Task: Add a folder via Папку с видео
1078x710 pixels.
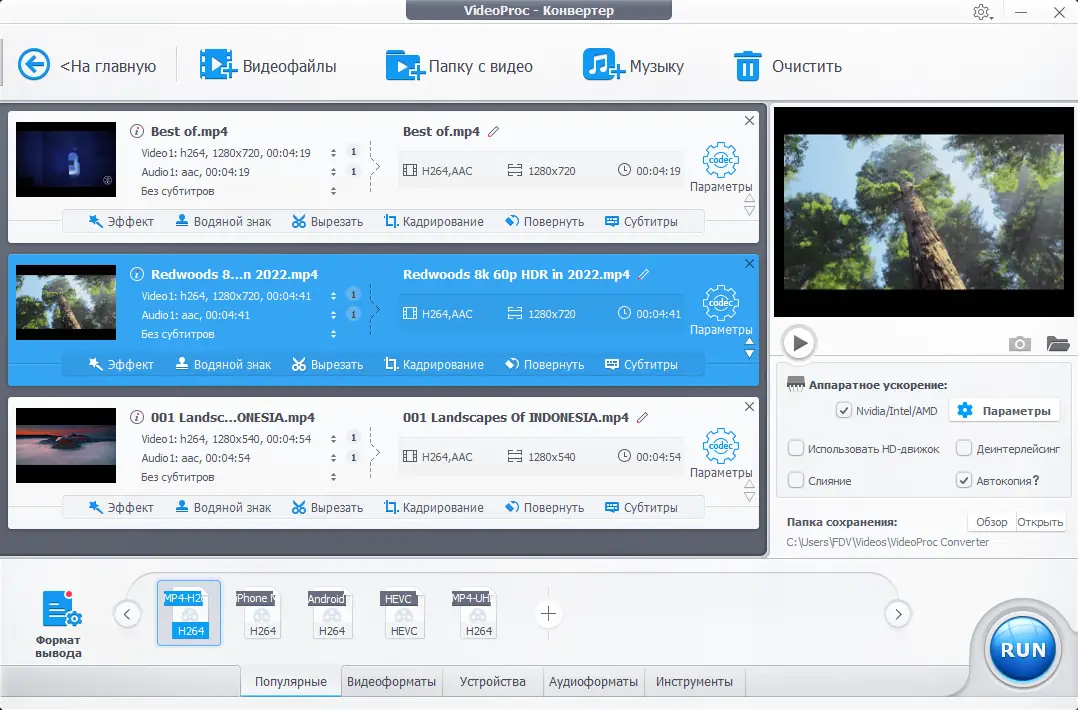Action: (x=459, y=65)
